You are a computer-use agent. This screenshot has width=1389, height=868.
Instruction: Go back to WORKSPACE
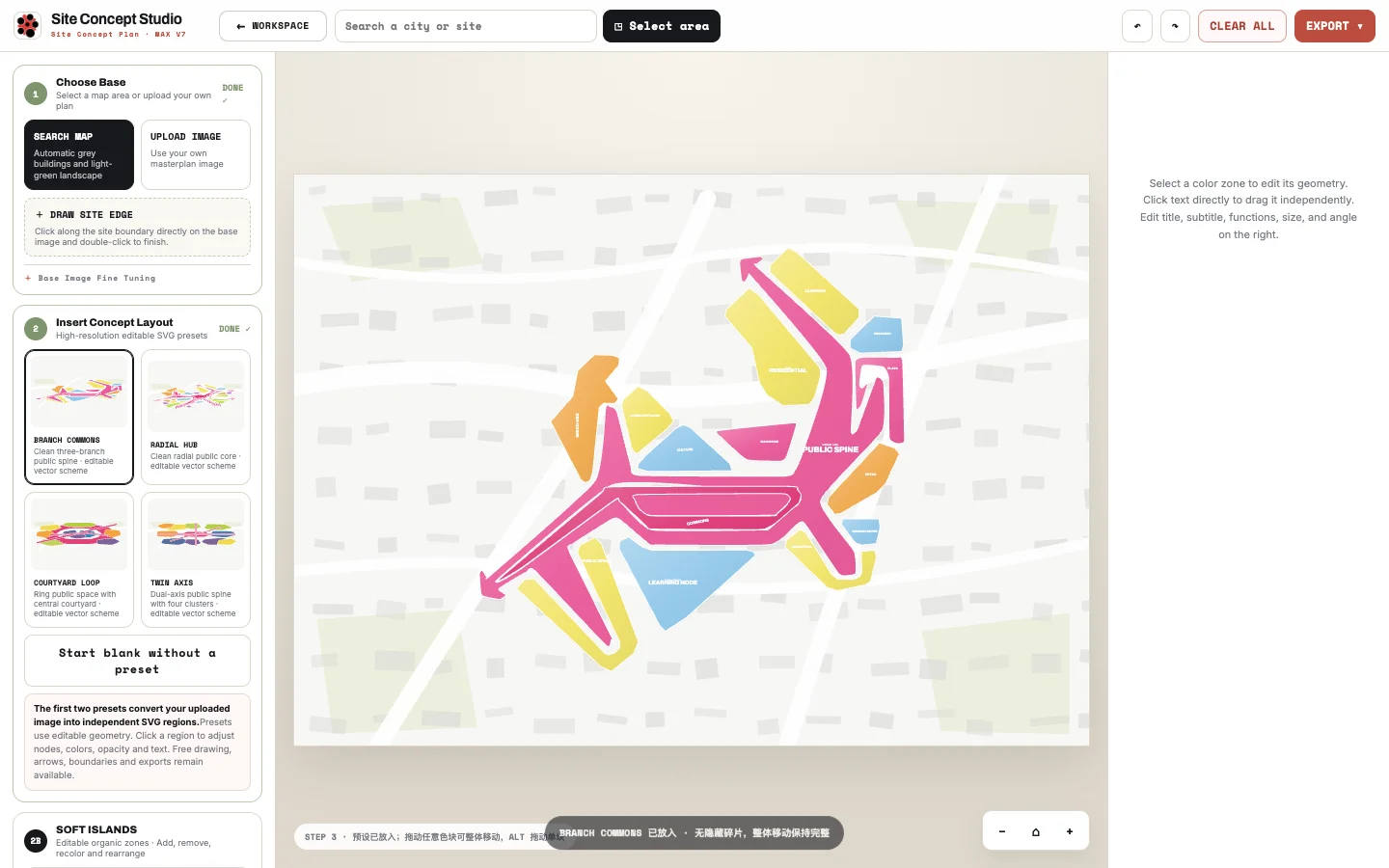point(273,26)
